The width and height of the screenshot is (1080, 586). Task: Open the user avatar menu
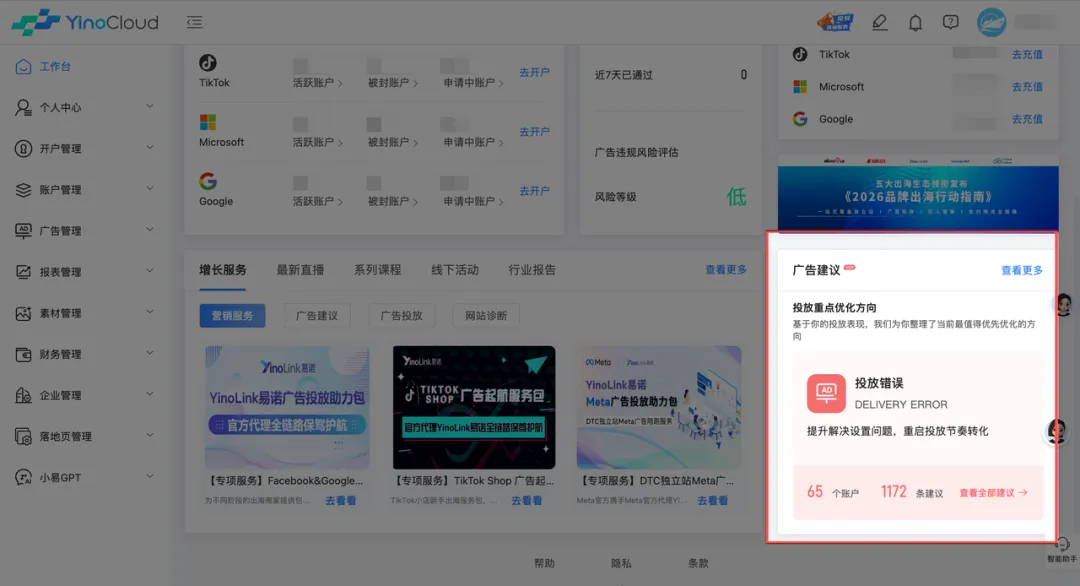(991, 23)
